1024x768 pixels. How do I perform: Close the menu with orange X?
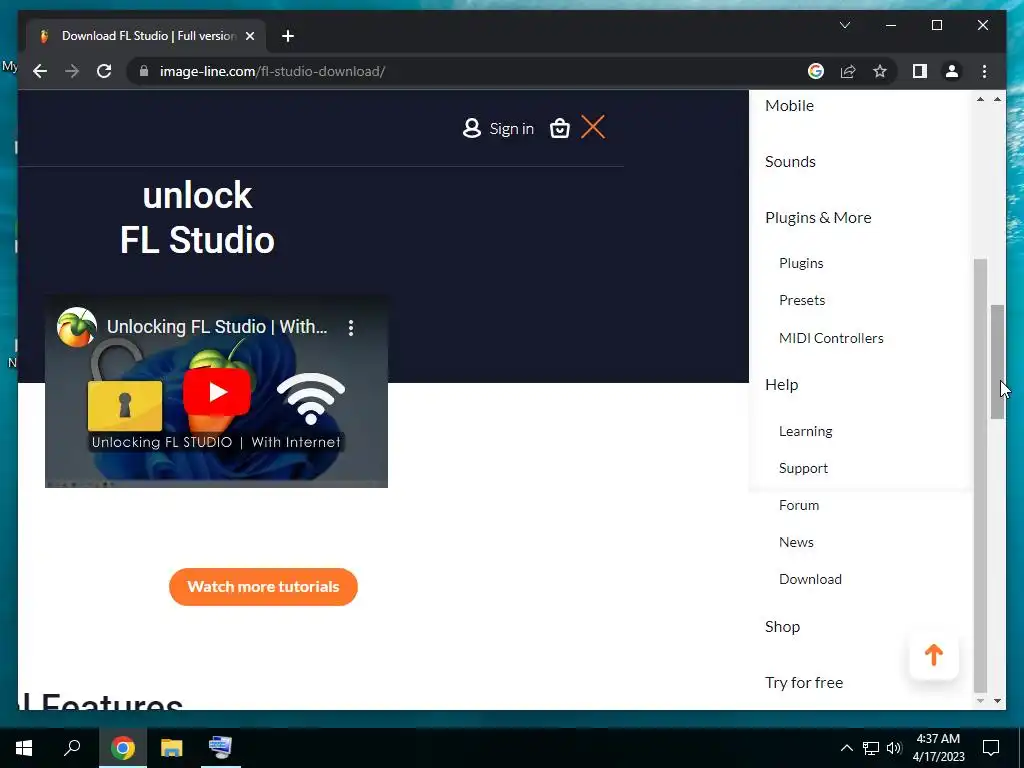(593, 127)
